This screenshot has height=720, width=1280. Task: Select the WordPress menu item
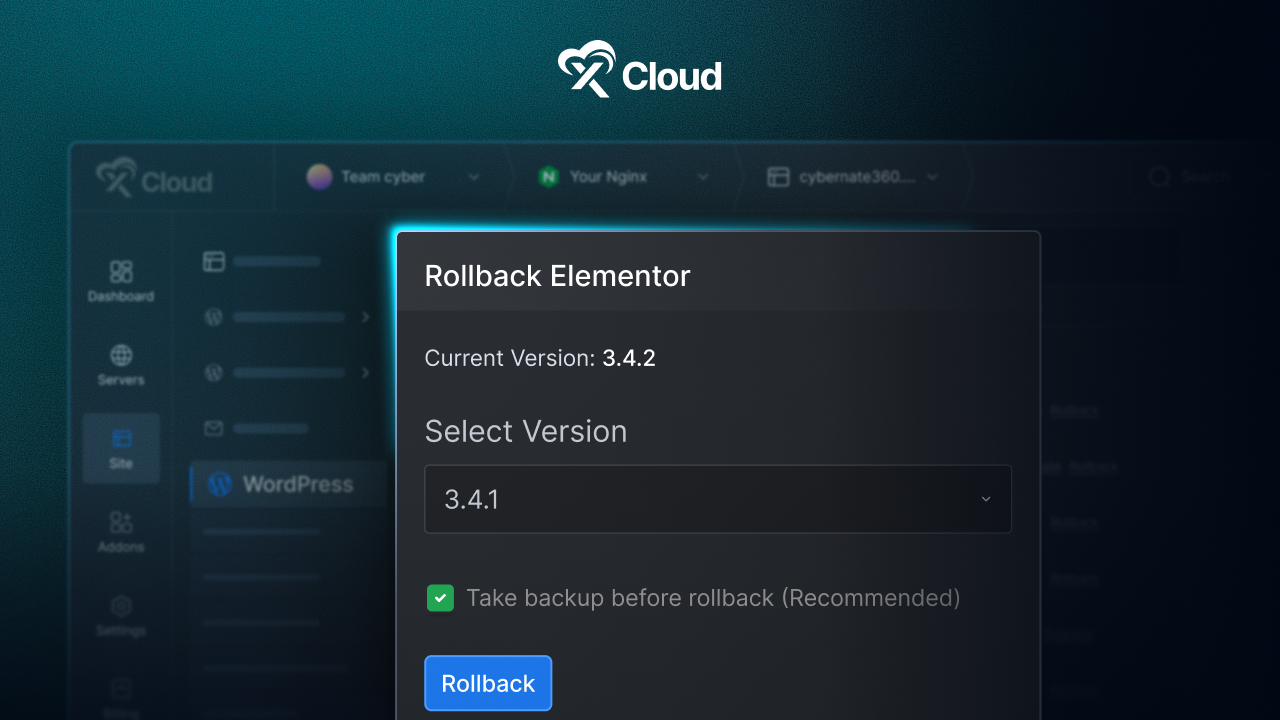282,485
